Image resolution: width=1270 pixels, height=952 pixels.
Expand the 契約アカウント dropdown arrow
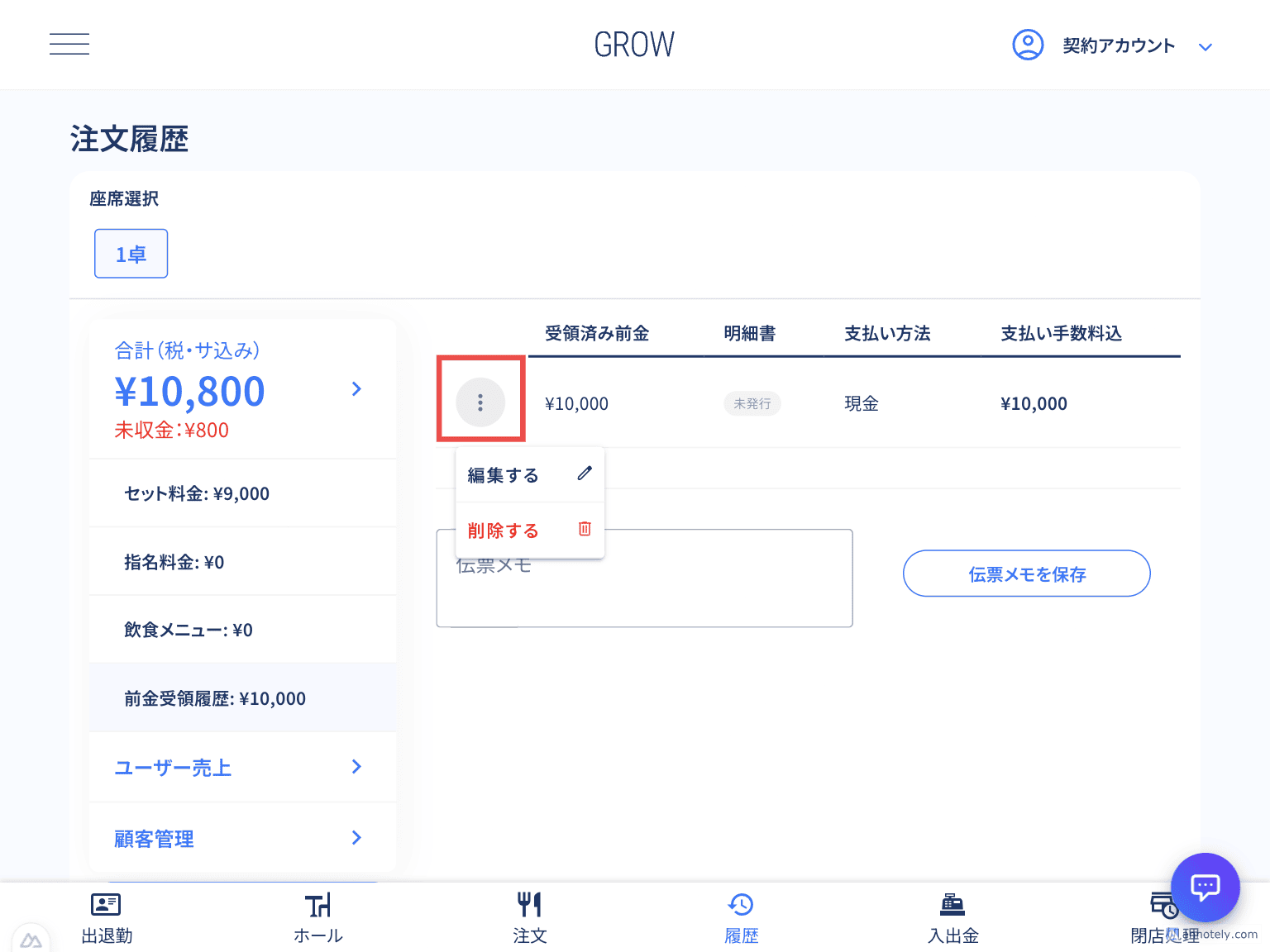coord(1205,47)
